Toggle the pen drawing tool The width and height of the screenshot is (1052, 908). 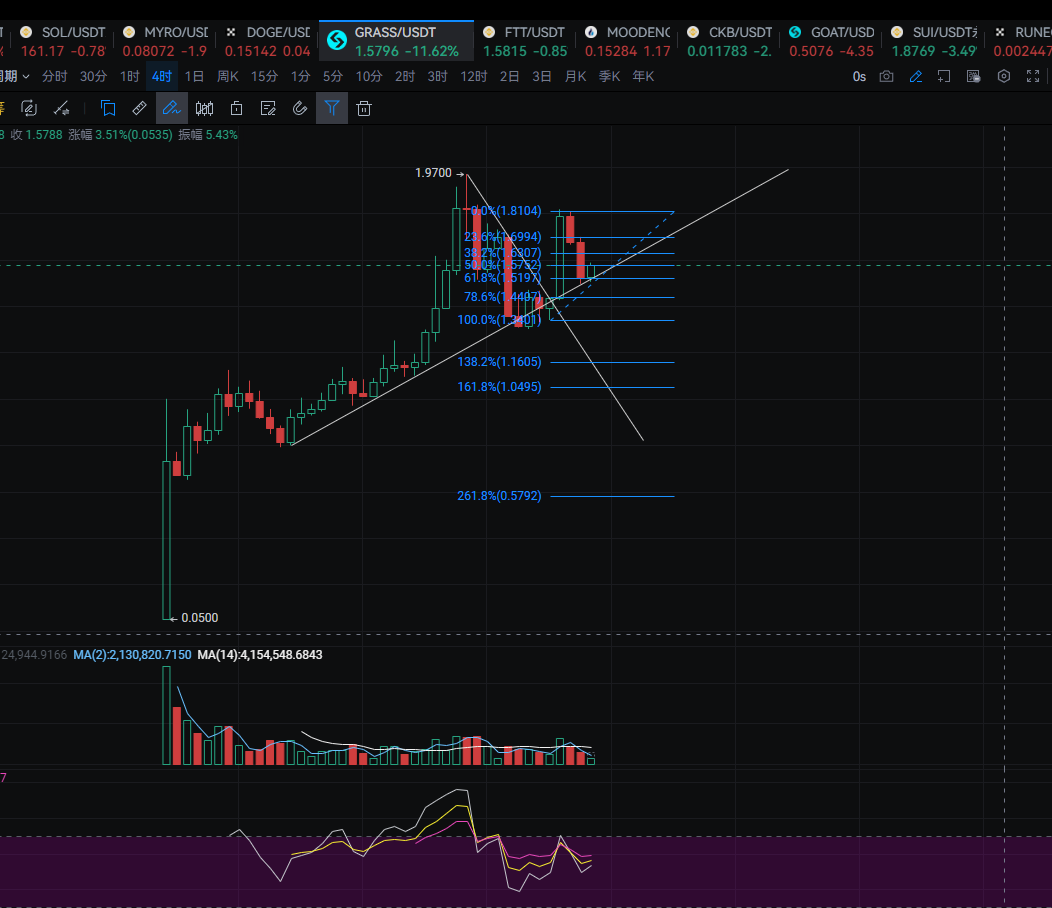coord(172,109)
